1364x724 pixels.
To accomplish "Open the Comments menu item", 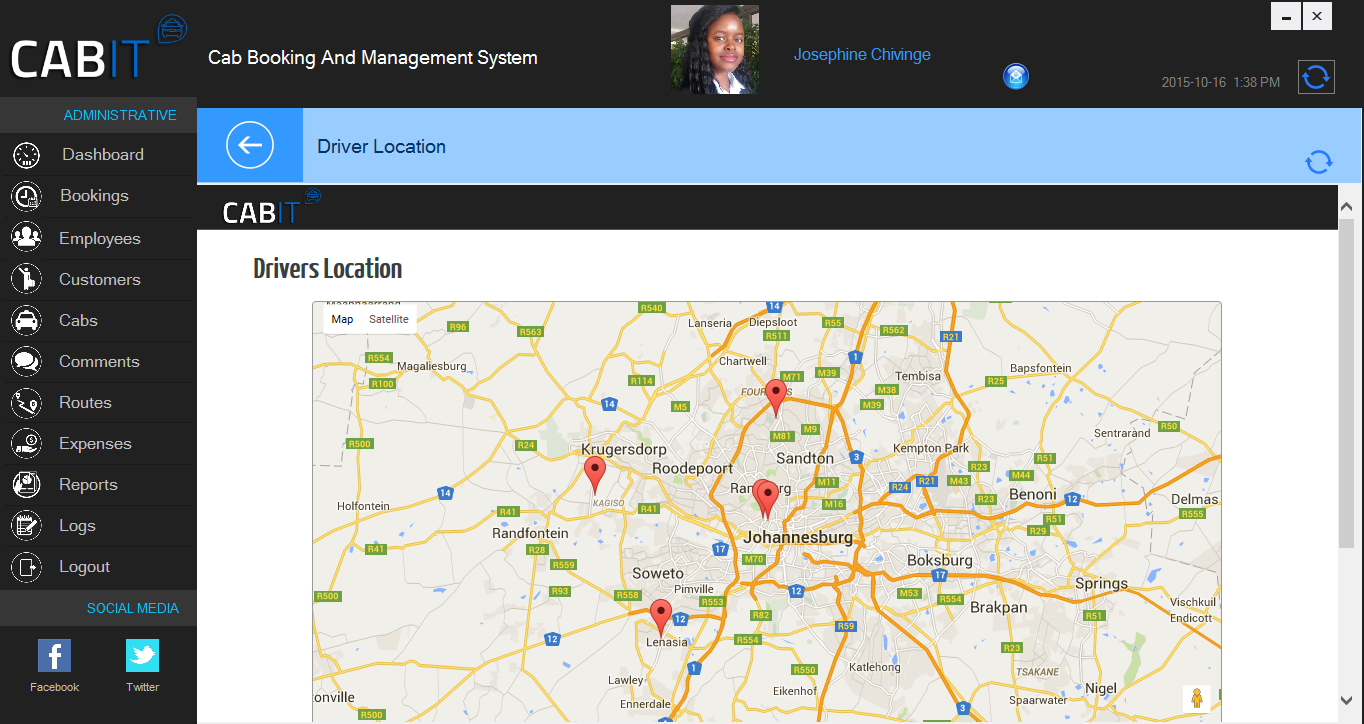I will click(98, 361).
